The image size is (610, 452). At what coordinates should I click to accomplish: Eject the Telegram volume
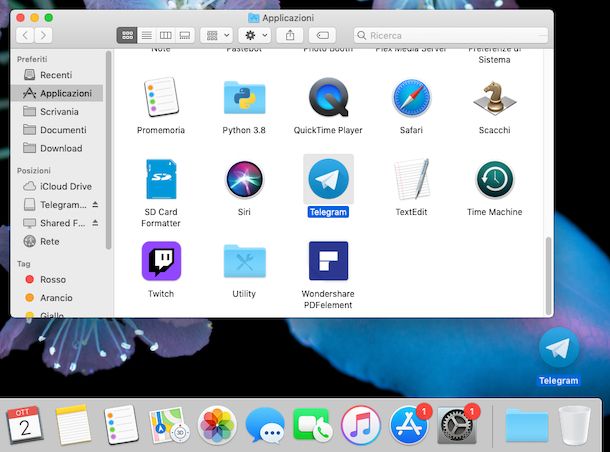95,205
